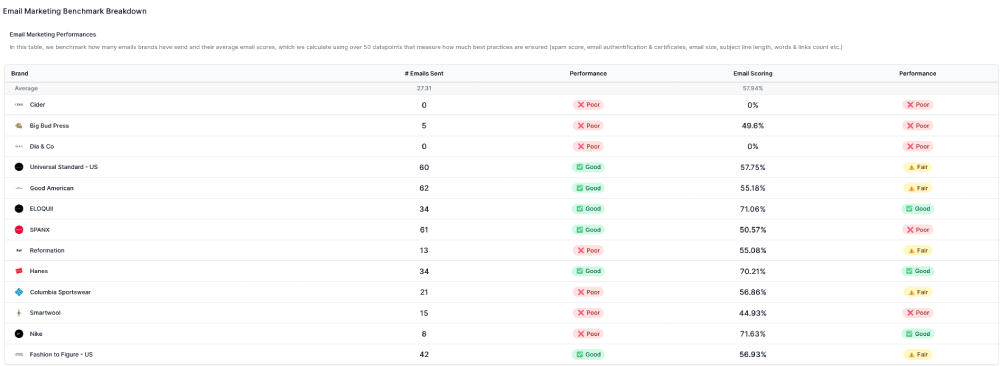Image resolution: width=1000 pixels, height=366 pixels.
Task: Open the Reformation brand name
Action: pos(47,251)
